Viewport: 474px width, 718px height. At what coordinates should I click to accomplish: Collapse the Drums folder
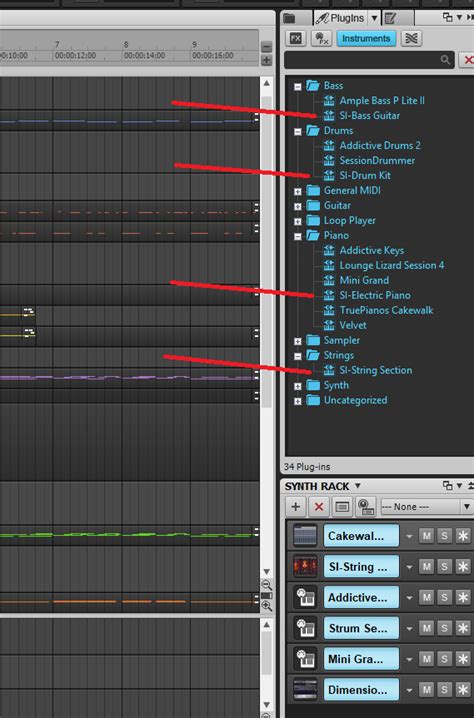298,131
